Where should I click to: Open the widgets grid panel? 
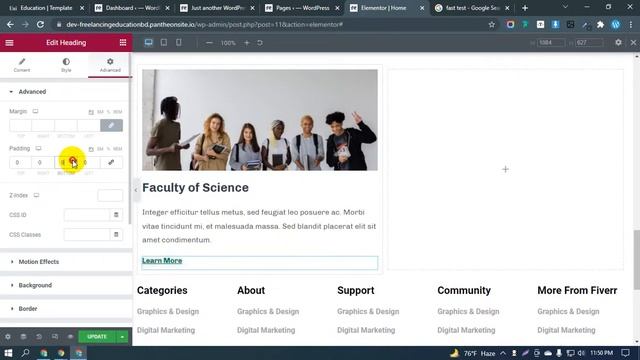[x=123, y=43]
